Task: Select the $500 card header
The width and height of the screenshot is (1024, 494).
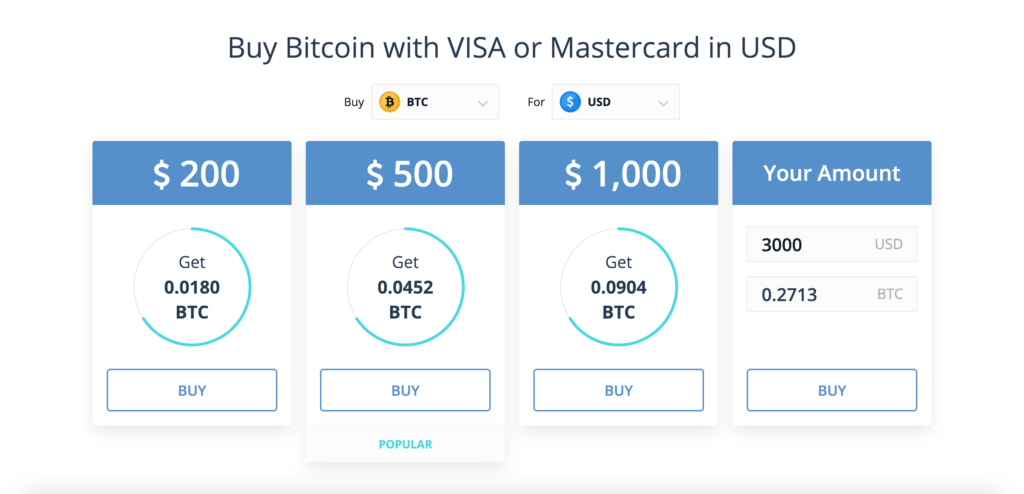Action: [x=405, y=173]
